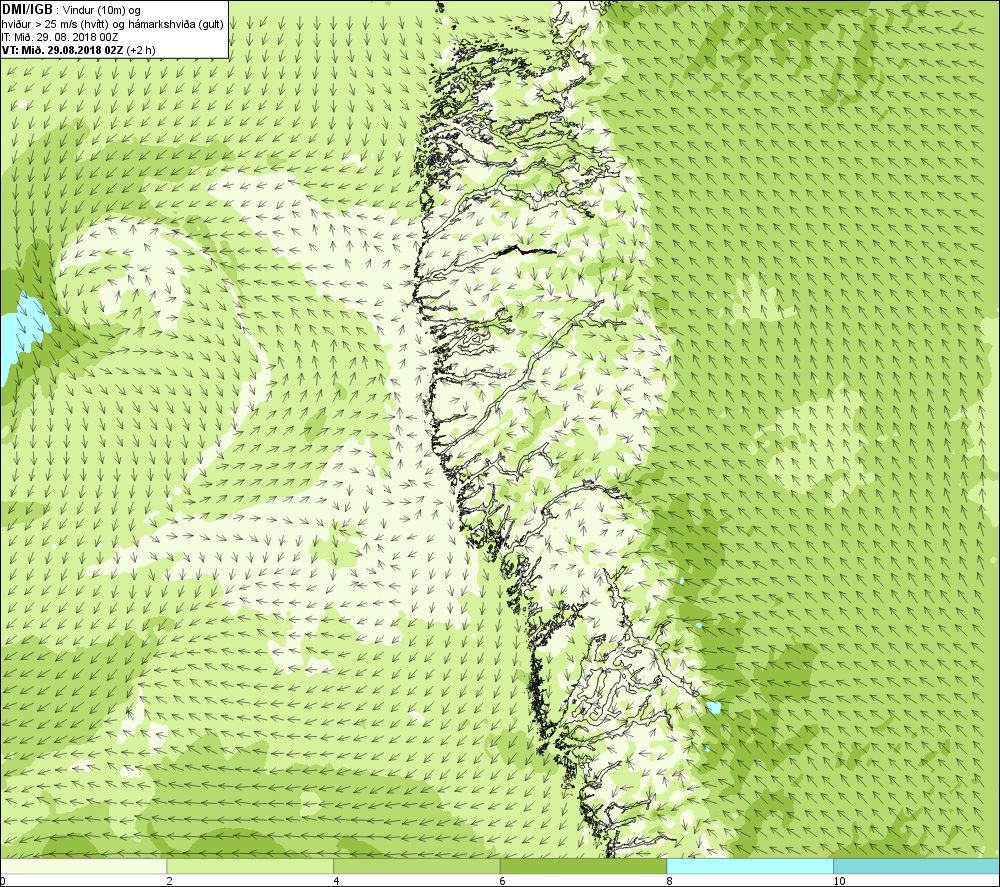Click the legend scale label '6'
Image resolution: width=1000 pixels, height=887 pixels.
503,881
